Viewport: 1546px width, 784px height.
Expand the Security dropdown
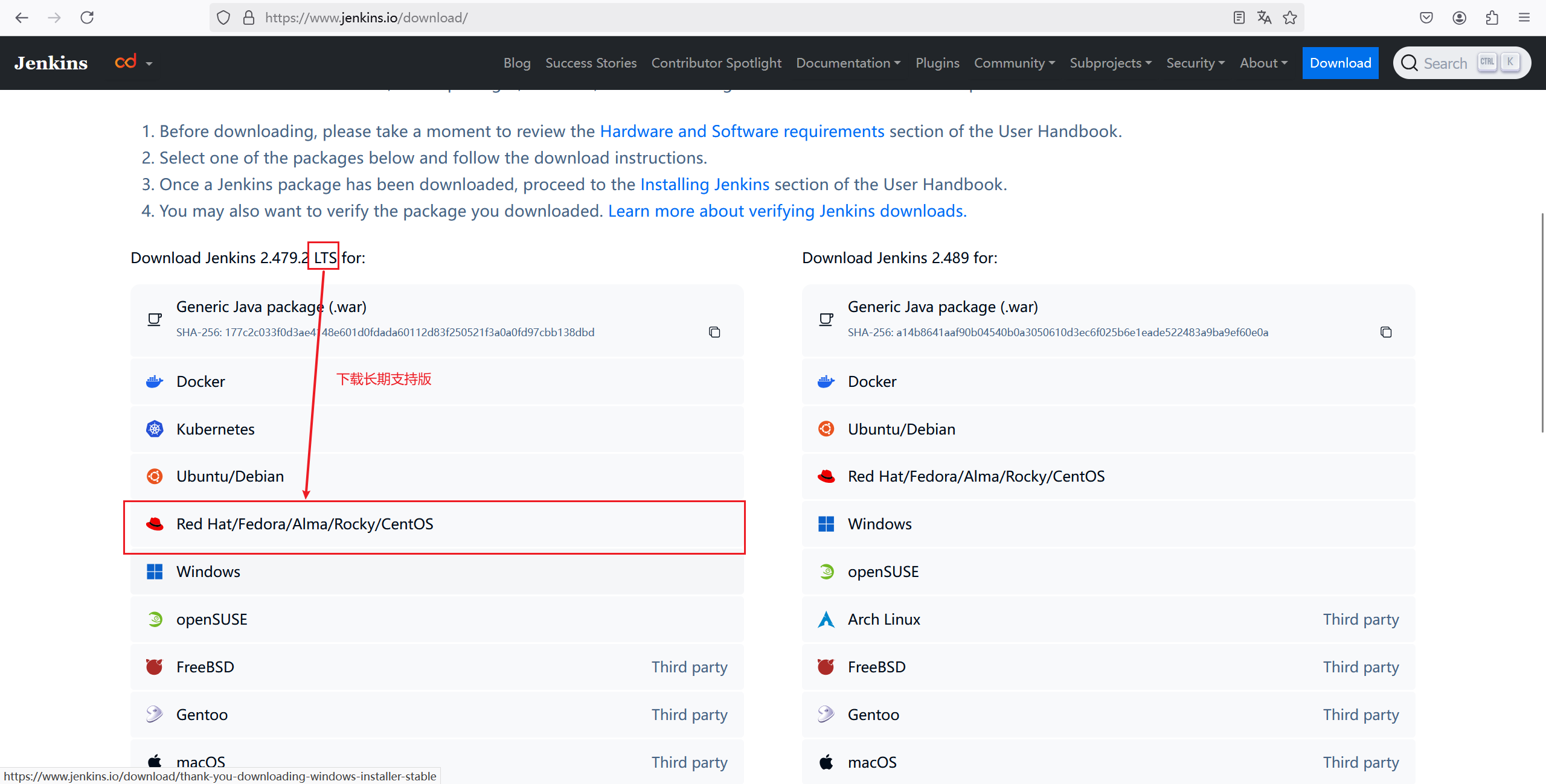(1196, 63)
